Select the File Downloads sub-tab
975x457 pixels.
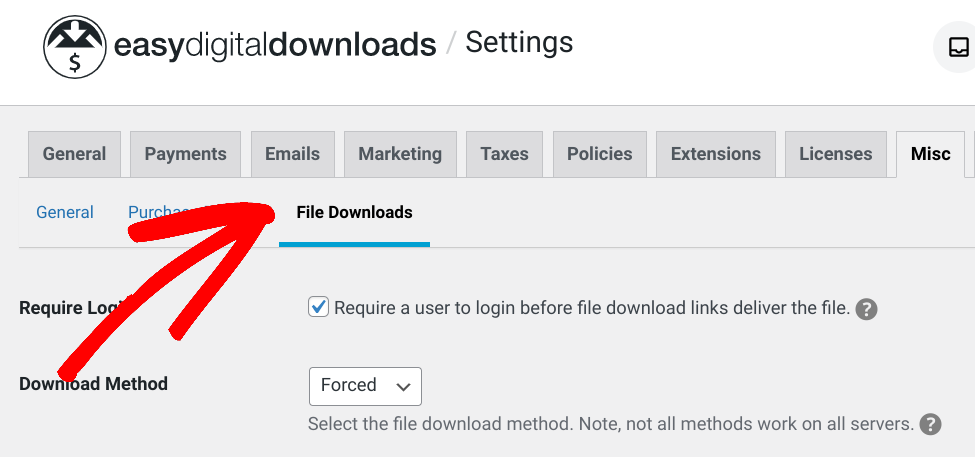tap(354, 212)
